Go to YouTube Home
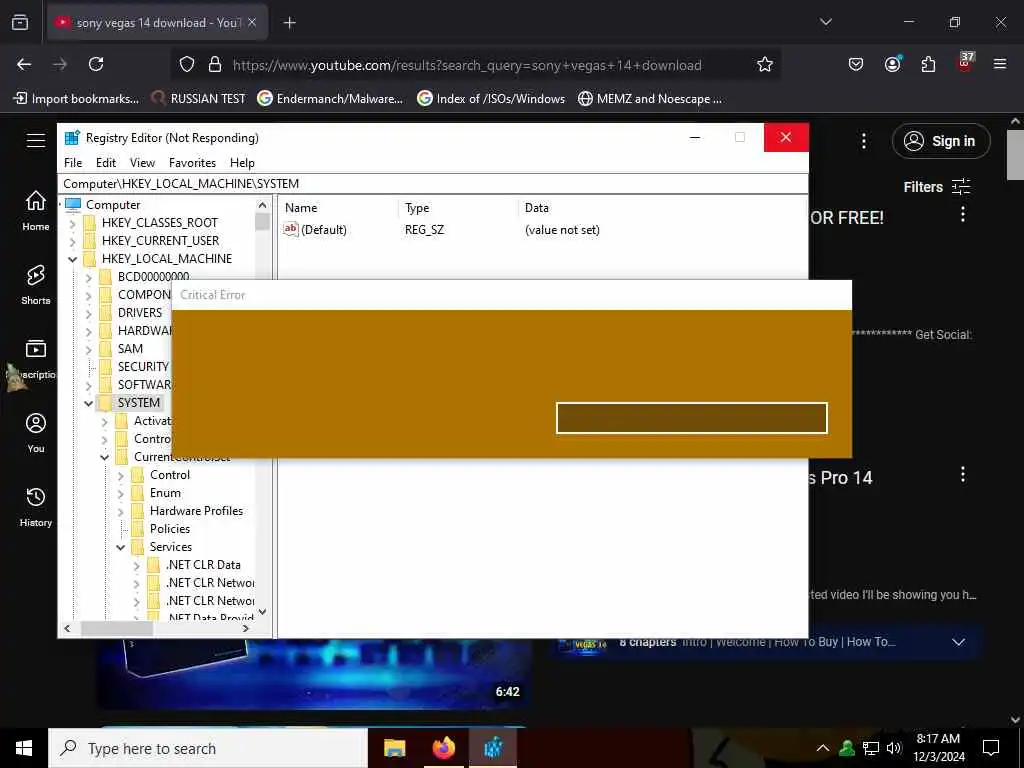Screen dimensions: 1024x768 (x=36, y=210)
